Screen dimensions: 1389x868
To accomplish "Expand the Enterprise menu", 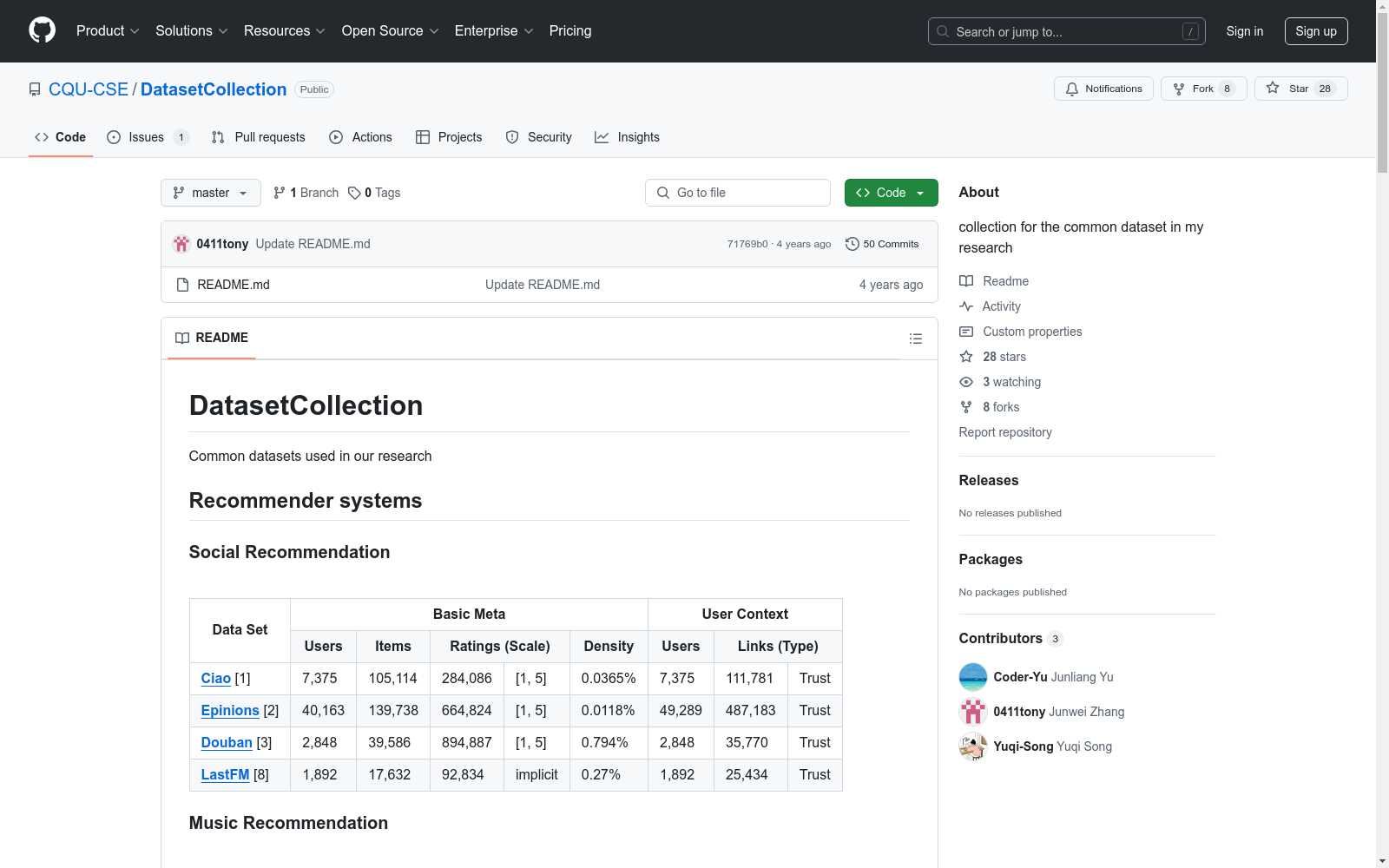I will (x=493, y=30).
